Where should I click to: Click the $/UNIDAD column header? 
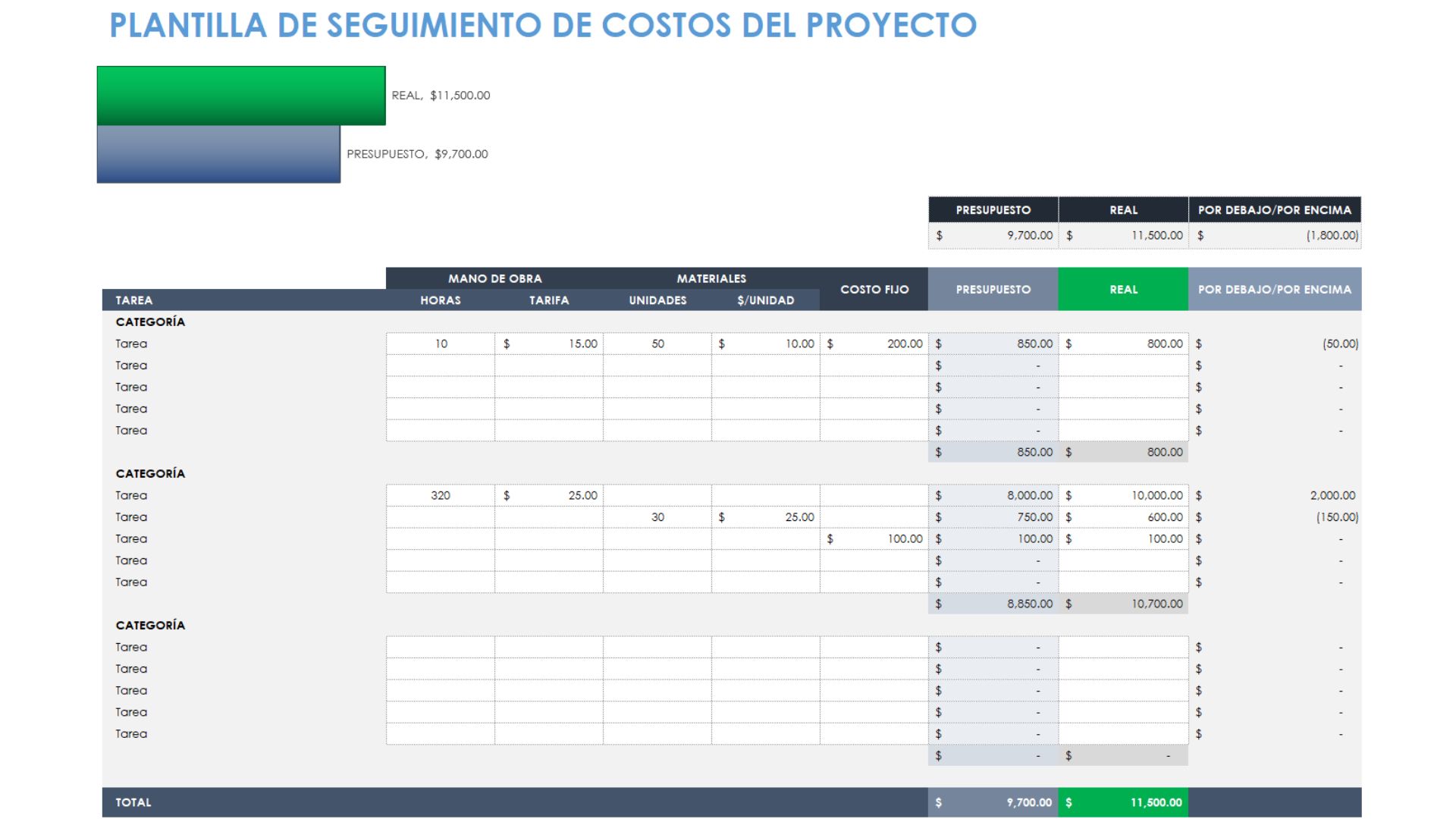[766, 300]
